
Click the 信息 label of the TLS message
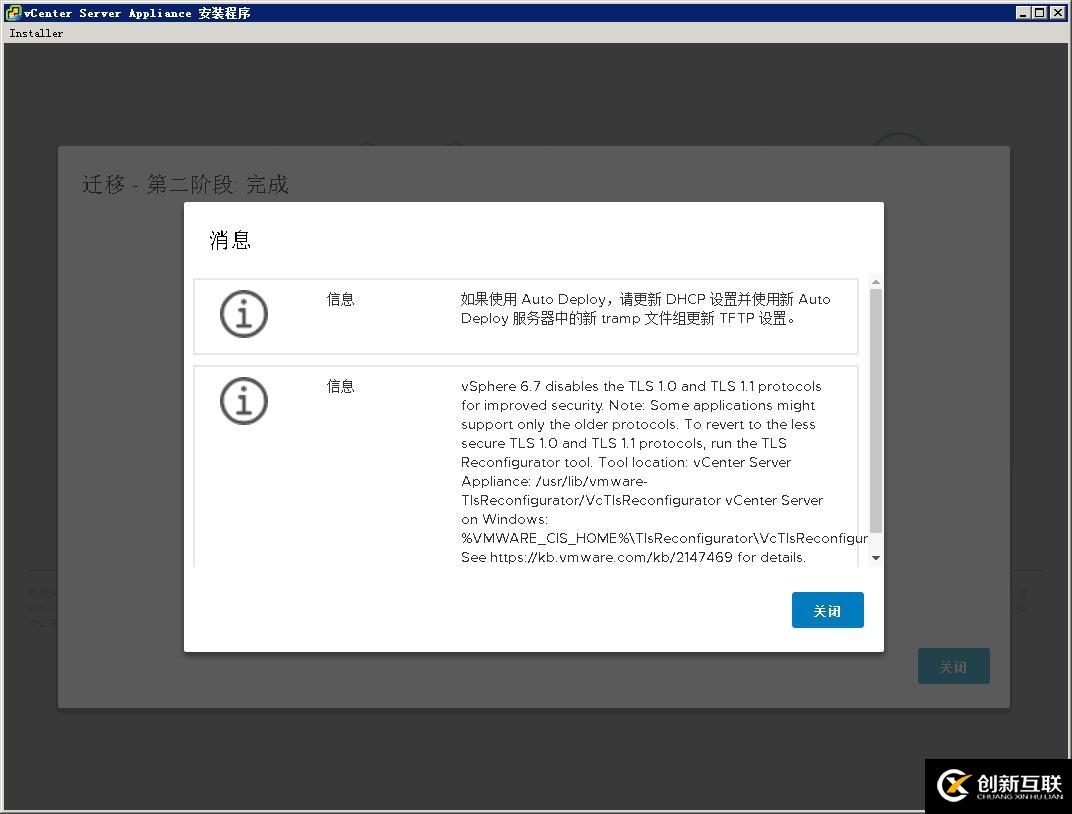(340, 386)
